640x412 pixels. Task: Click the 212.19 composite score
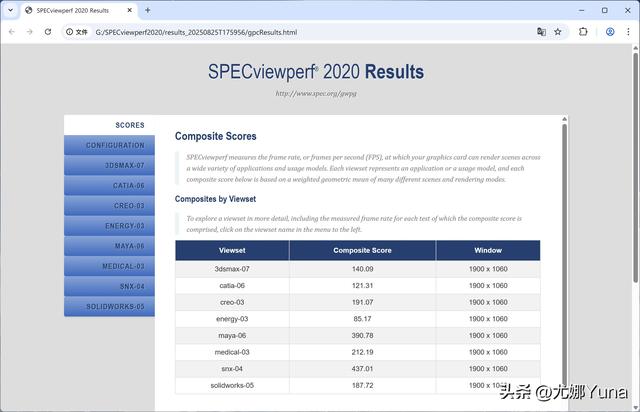click(362, 352)
